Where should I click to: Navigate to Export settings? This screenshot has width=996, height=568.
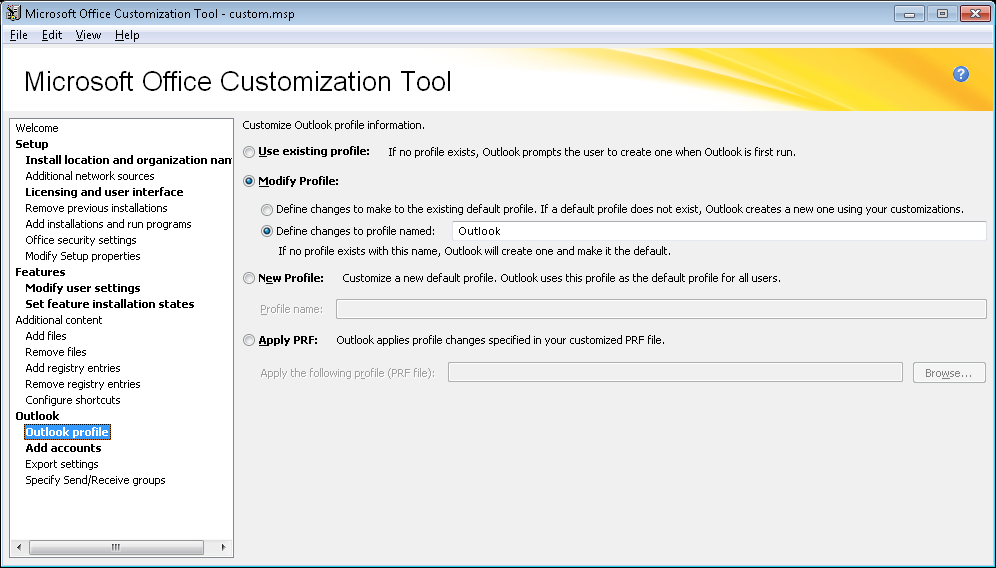62,464
